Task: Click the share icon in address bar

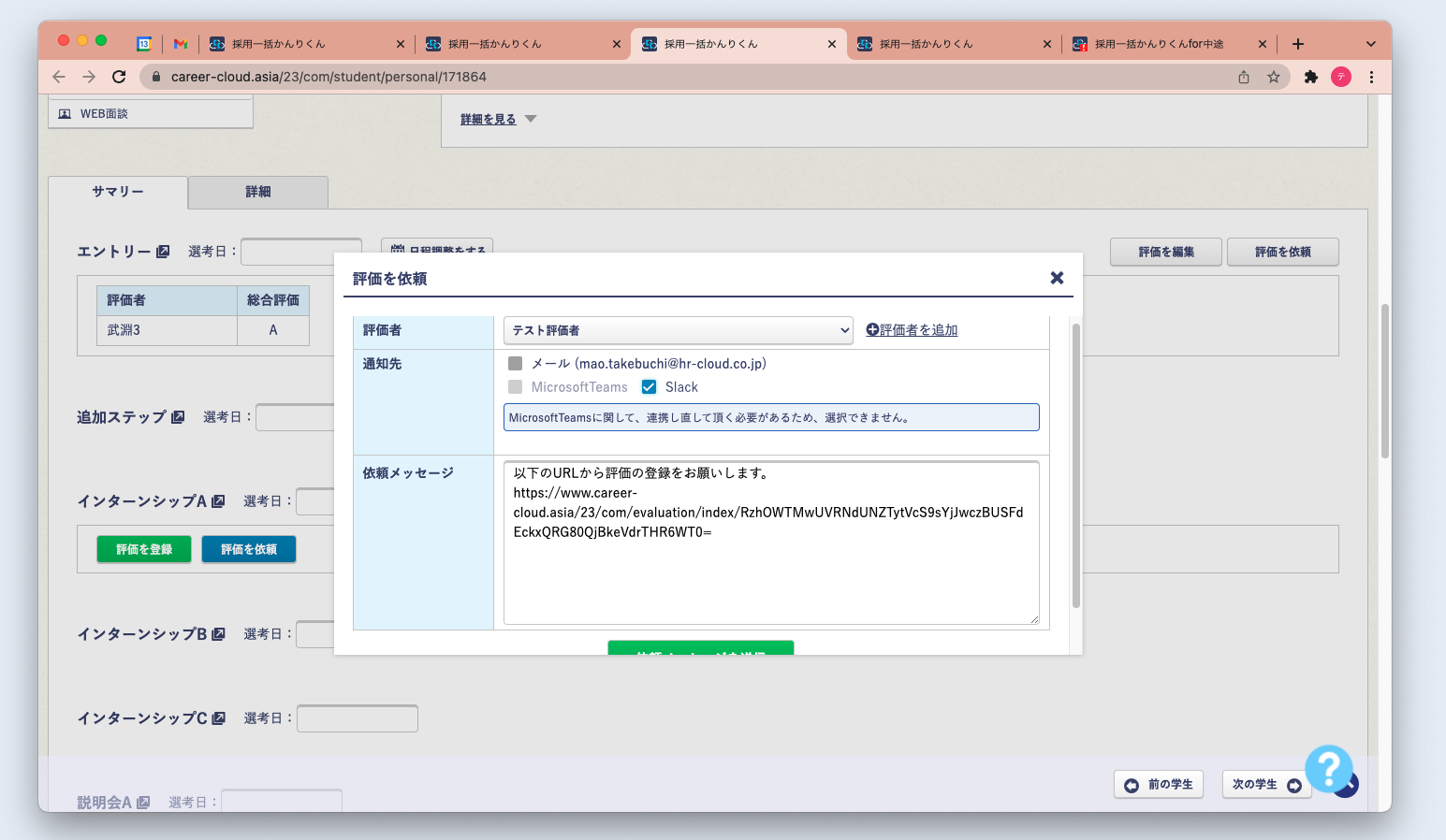Action: (1244, 77)
